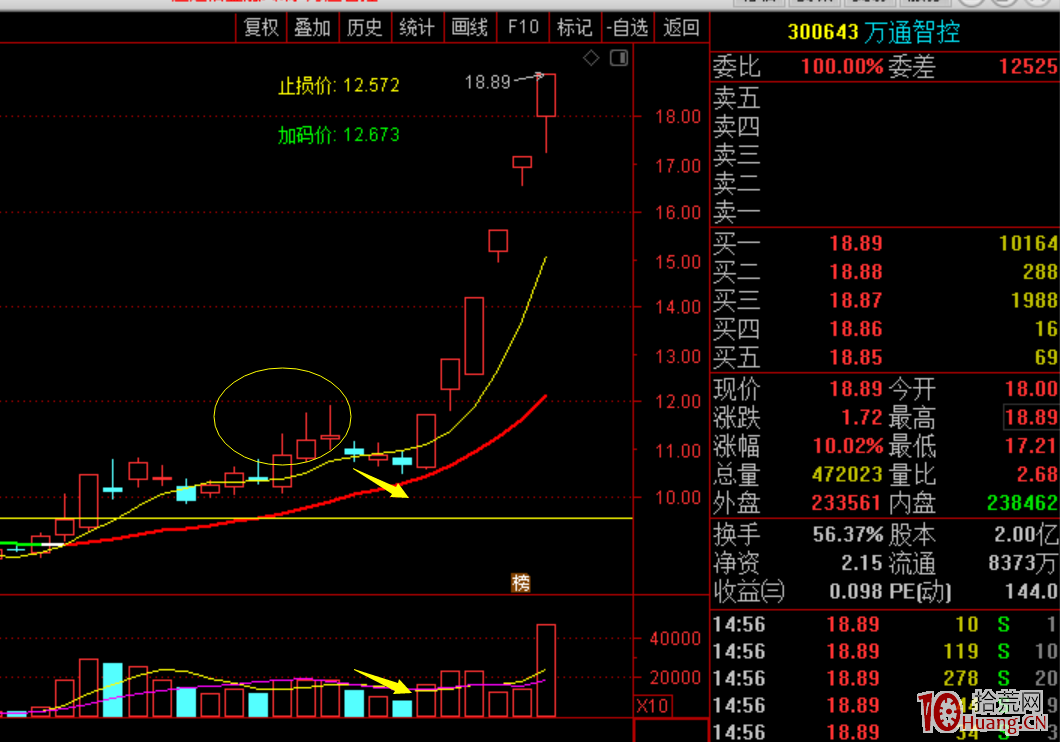Viewport: 1060px width, 742px height.
Task: Click price axis label 18.00
Action: 678,117
